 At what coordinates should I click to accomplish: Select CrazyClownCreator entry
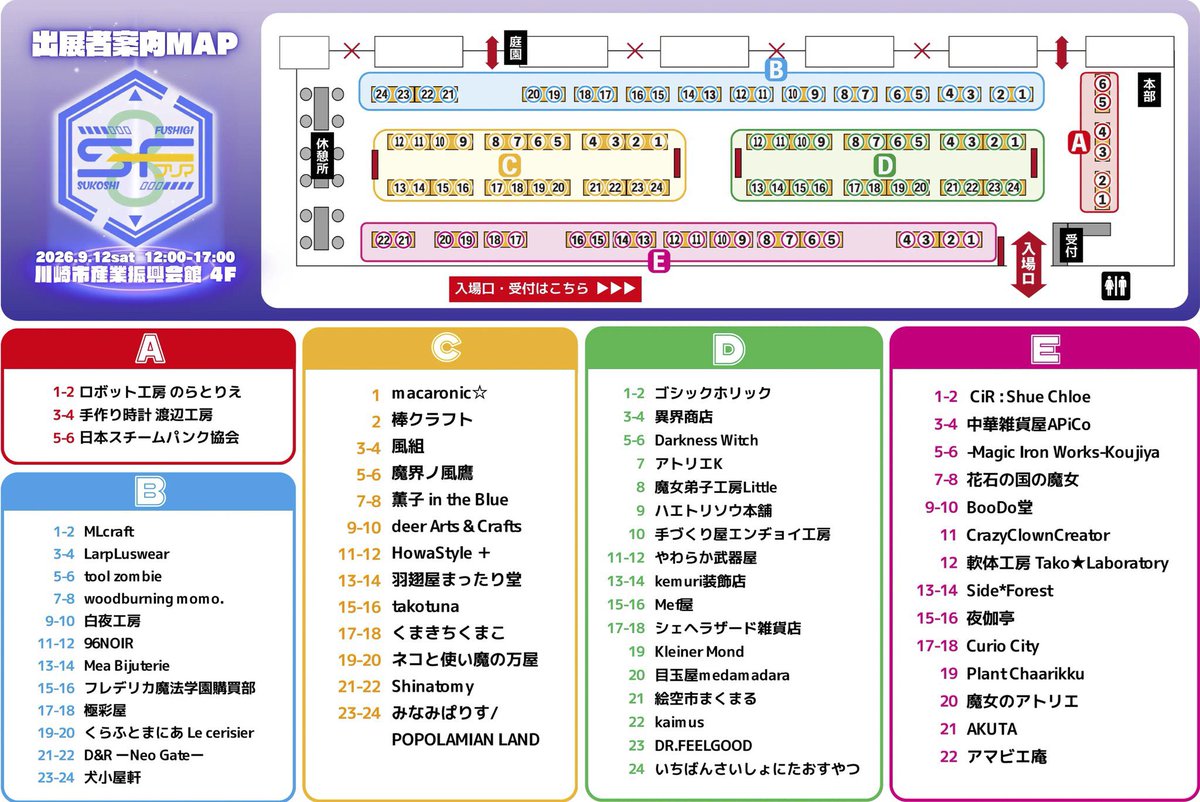point(1037,535)
